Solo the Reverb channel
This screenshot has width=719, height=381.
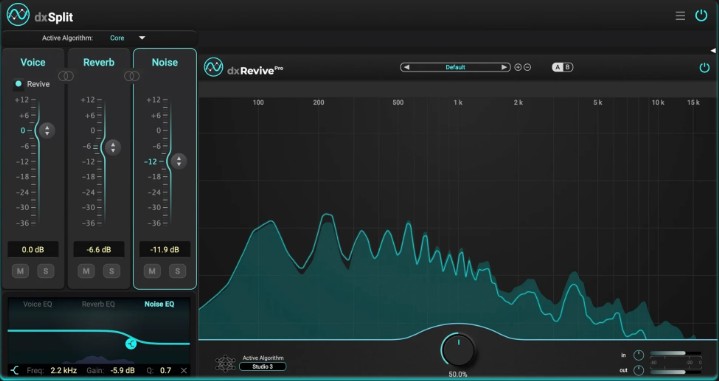click(112, 271)
